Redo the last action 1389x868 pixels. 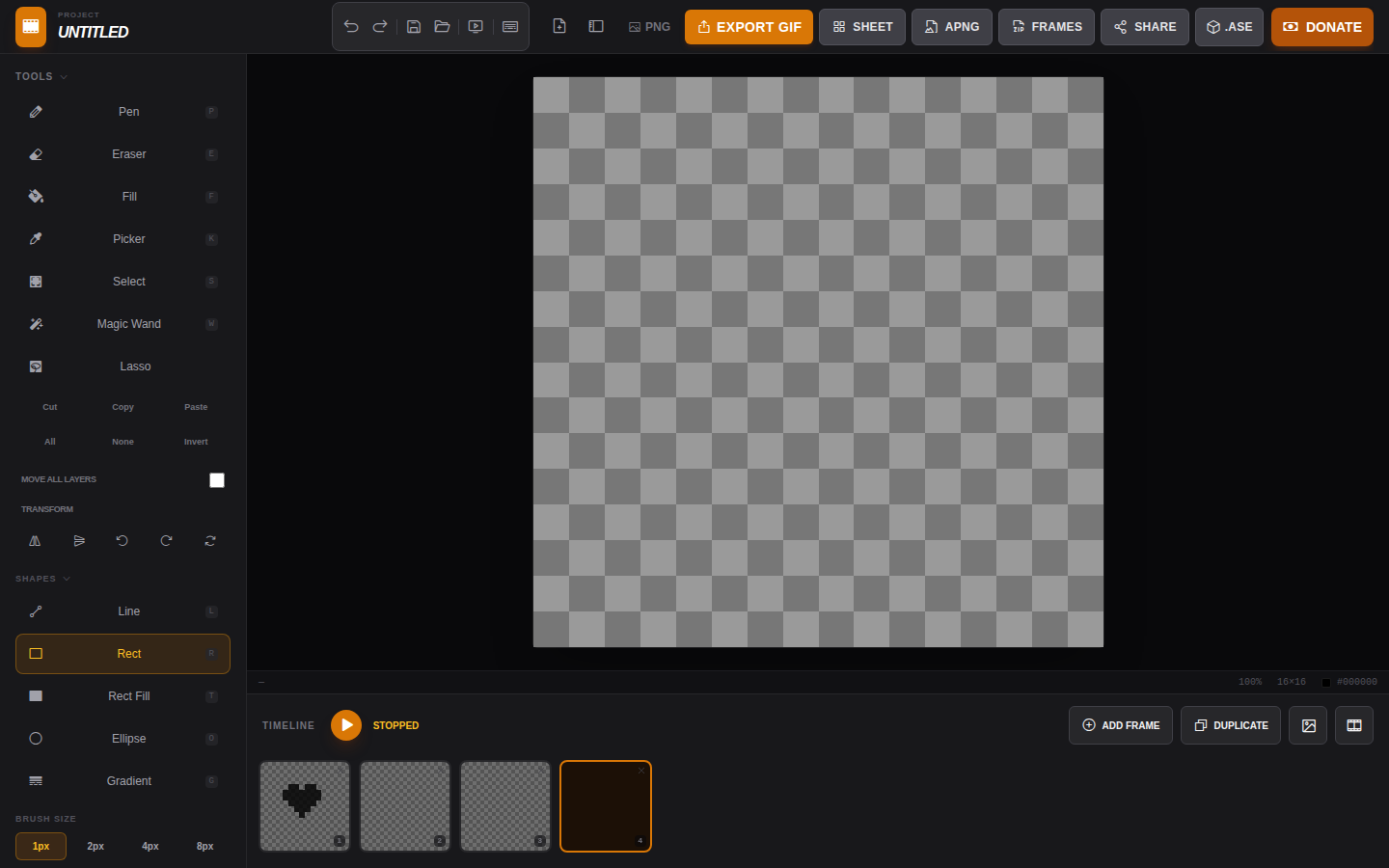point(380,27)
